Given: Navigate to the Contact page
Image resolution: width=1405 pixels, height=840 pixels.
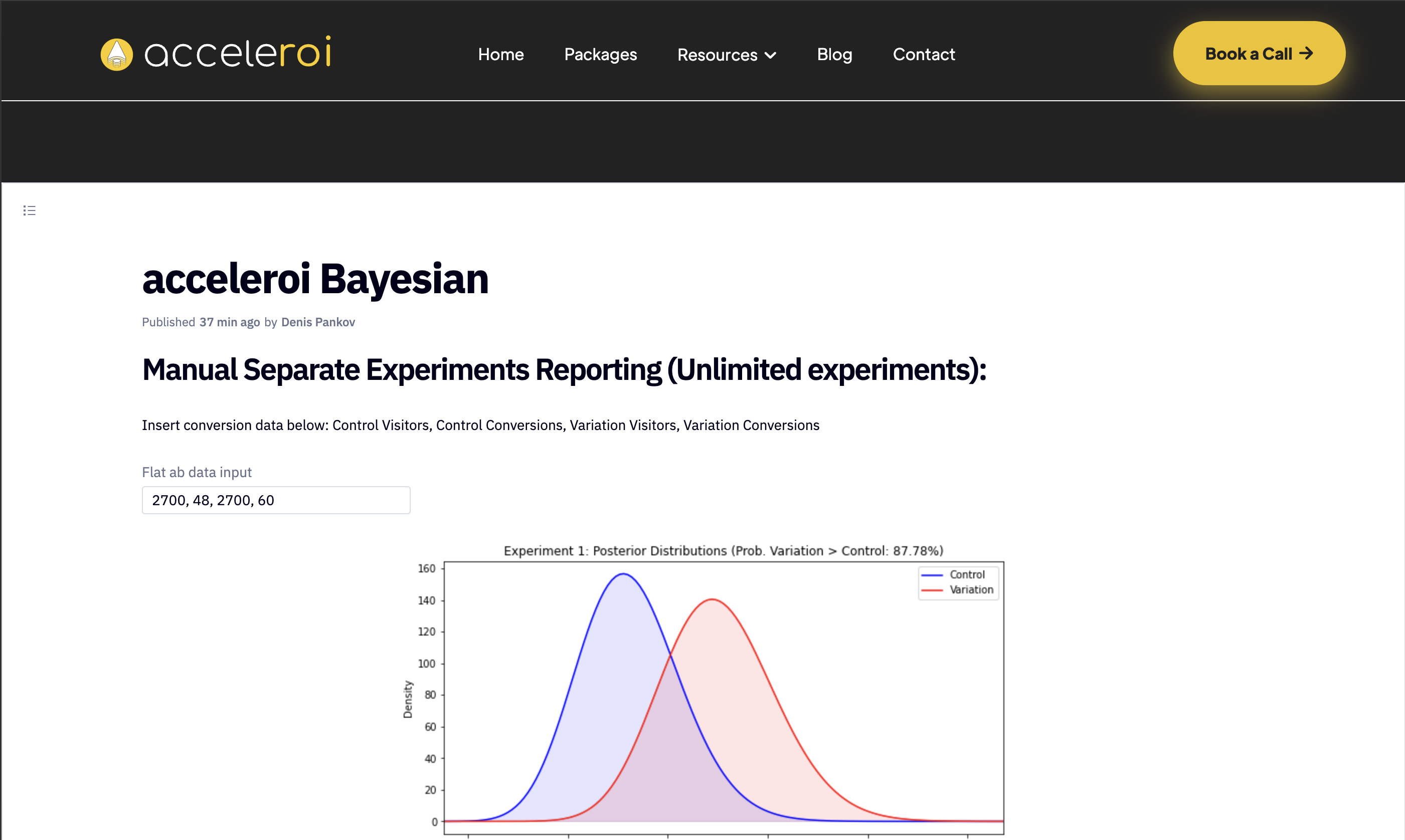Looking at the screenshot, I should pos(924,54).
